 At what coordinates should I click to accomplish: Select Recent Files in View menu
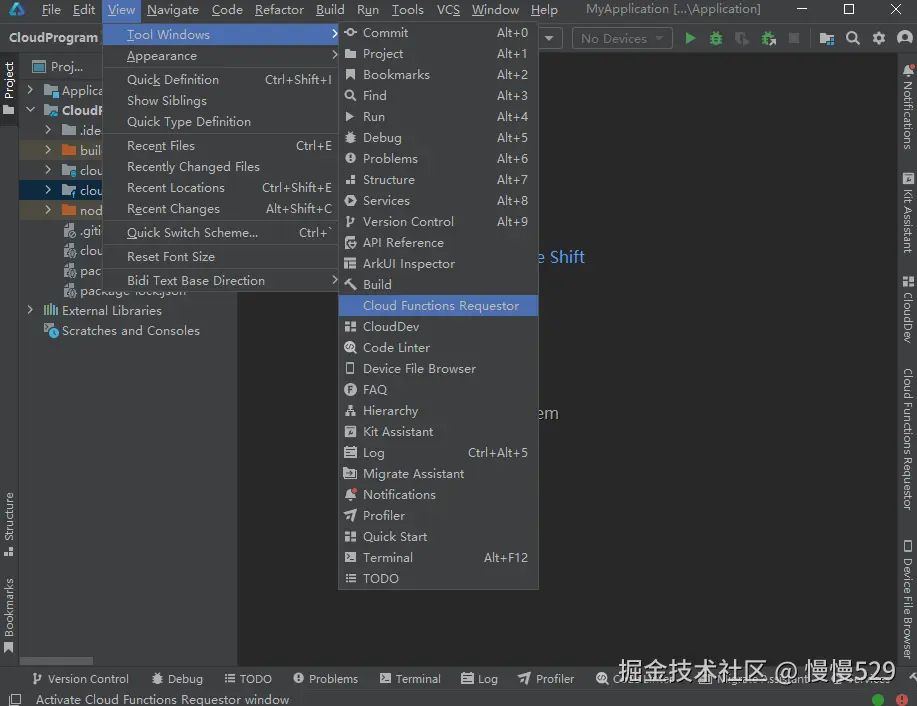point(220,146)
